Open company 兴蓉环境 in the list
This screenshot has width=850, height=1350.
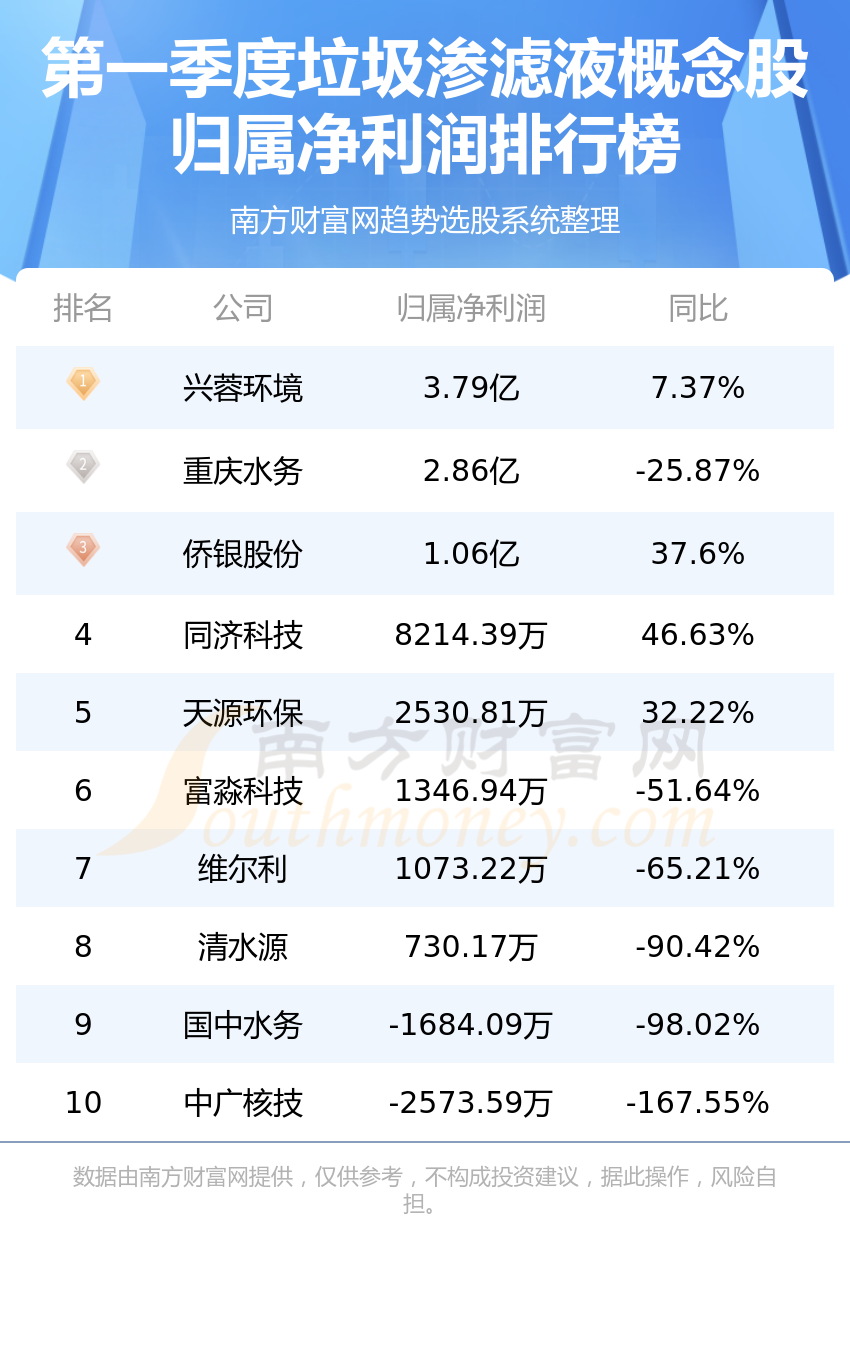243,387
